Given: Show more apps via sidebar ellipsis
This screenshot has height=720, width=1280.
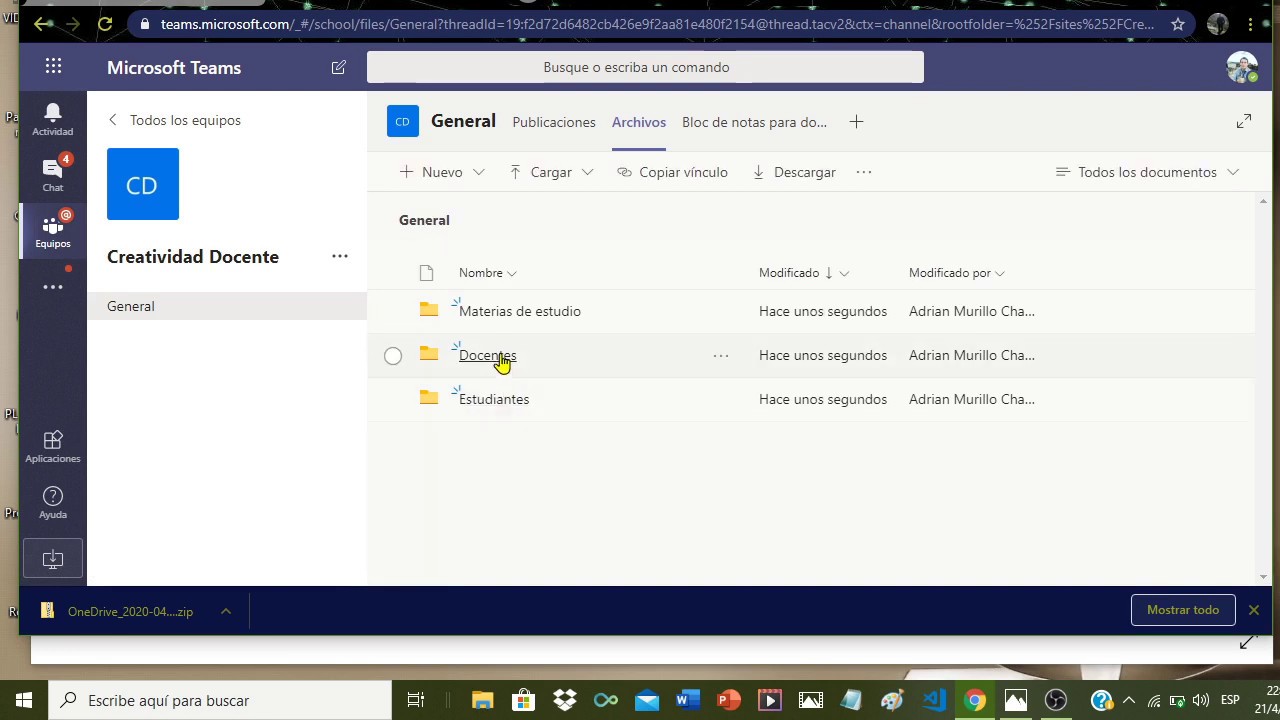Looking at the screenshot, I should [x=53, y=287].
